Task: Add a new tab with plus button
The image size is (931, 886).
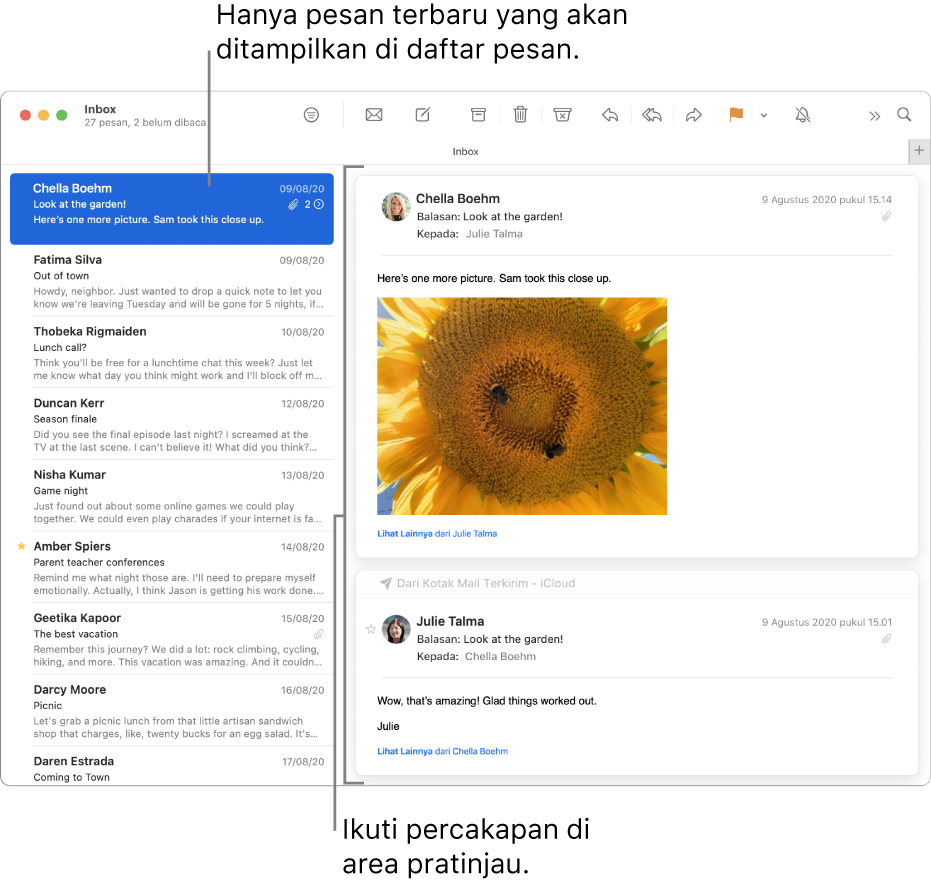Action: 919,150
